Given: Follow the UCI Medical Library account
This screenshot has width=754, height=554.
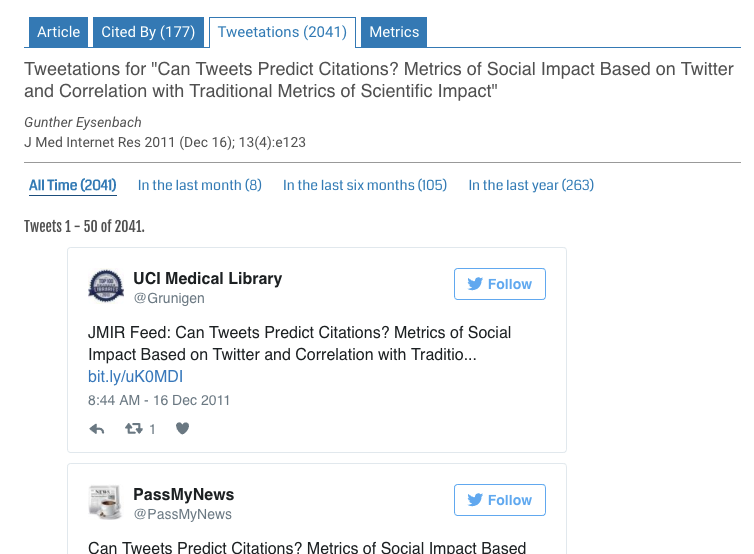Looking at the screenshot, I should (500, 284).
